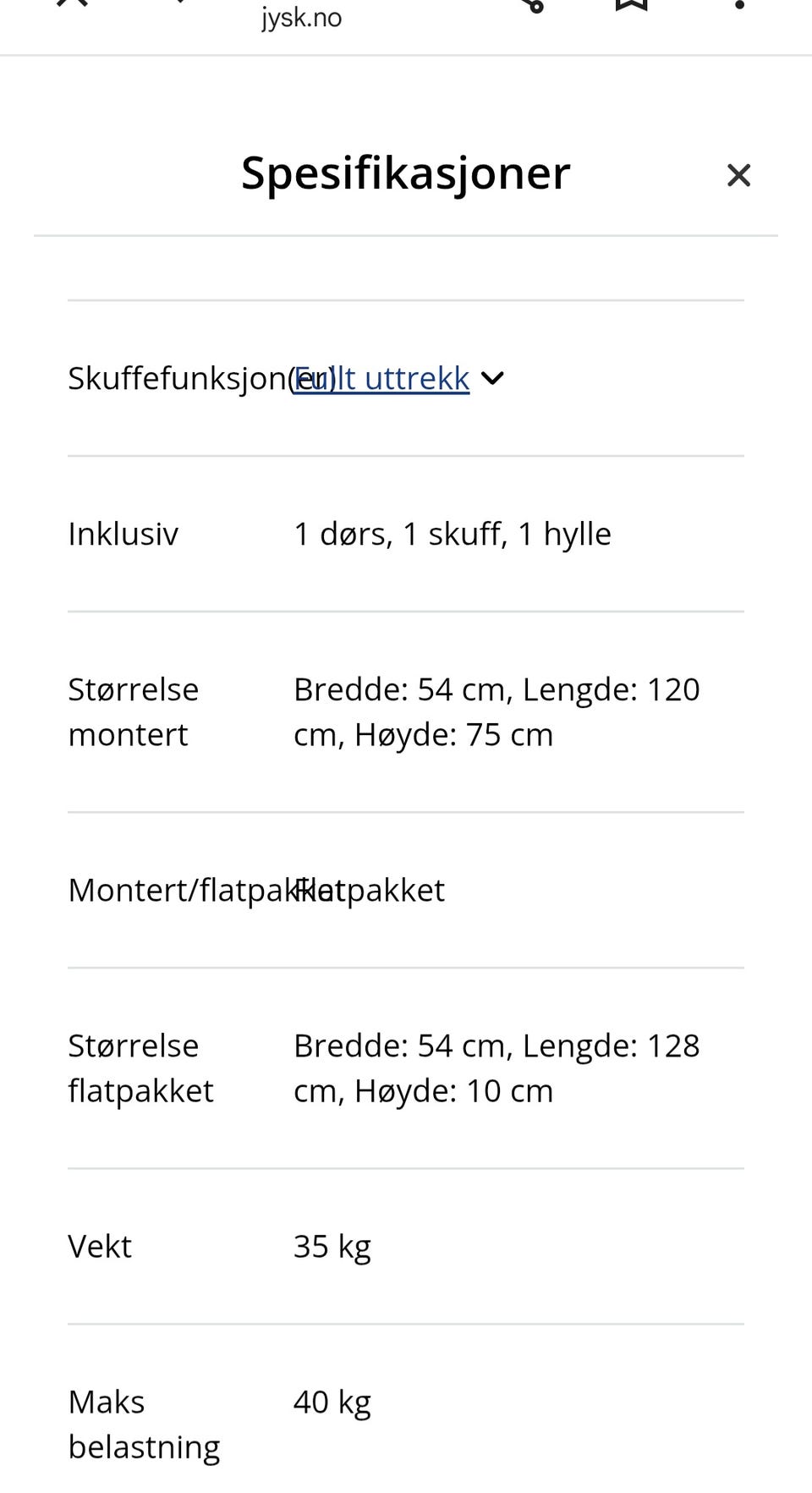
Task: Tap the Vekt value of 35 kg
Action: (332, 1245)
